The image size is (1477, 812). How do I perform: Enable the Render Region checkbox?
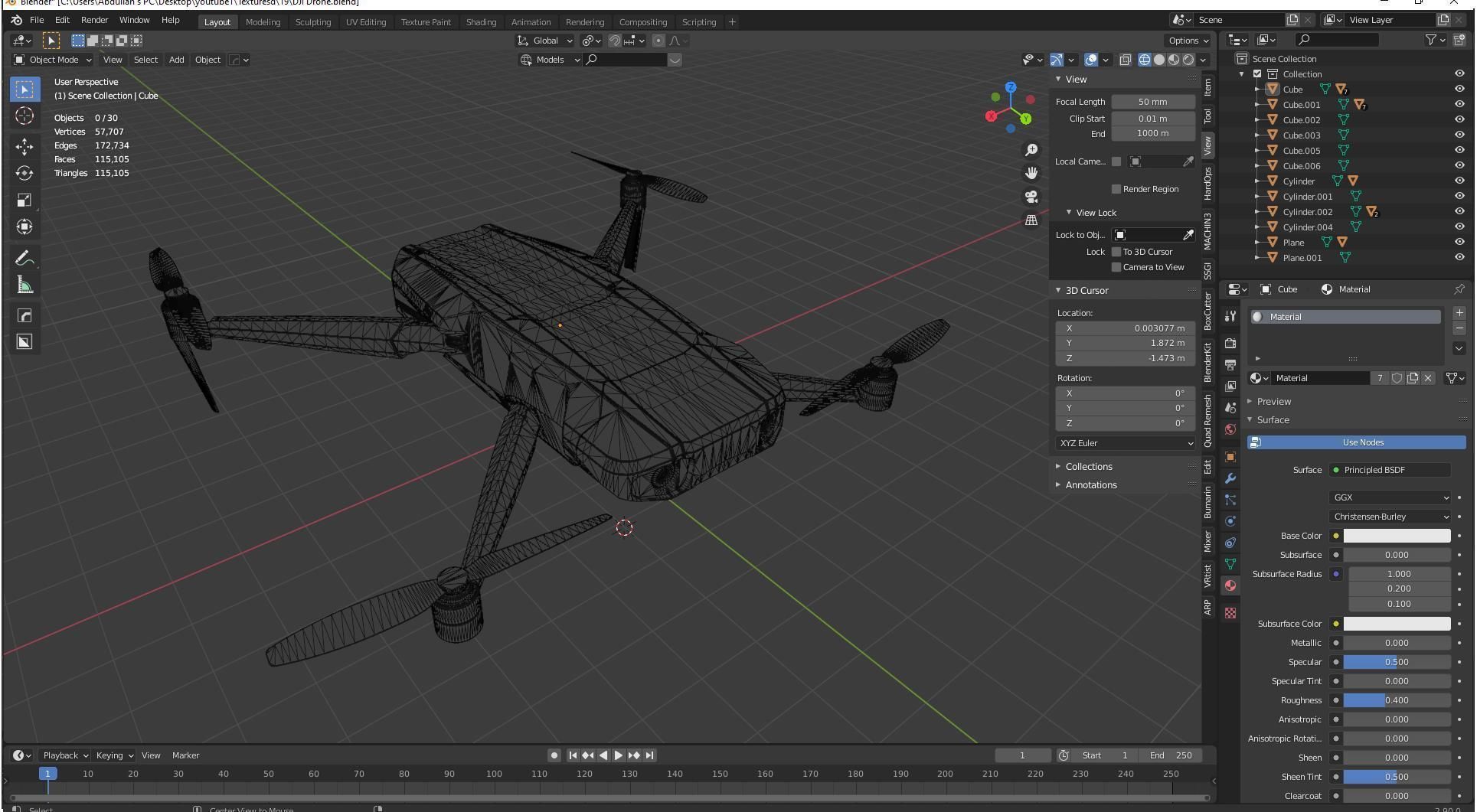pyautogui.click(x=1116, y=189)
